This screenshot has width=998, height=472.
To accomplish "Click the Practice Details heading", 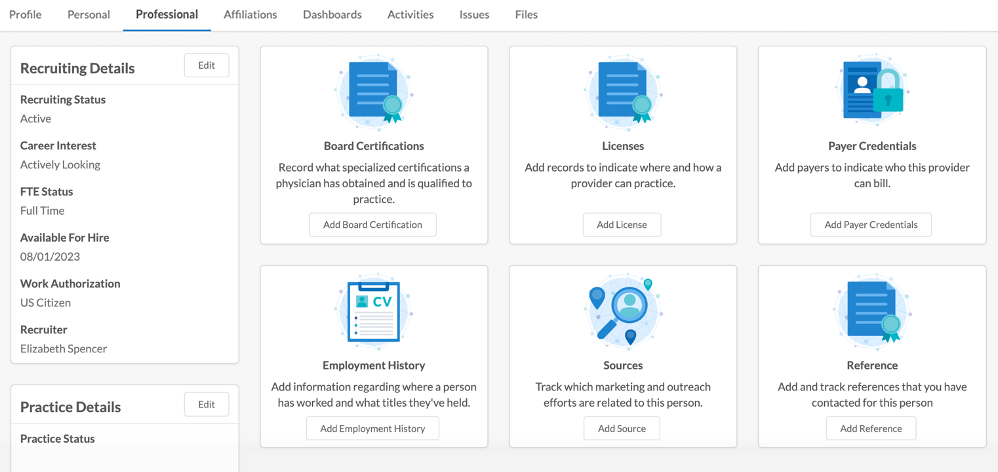I will pyautogui.click(x=70, y=407).
